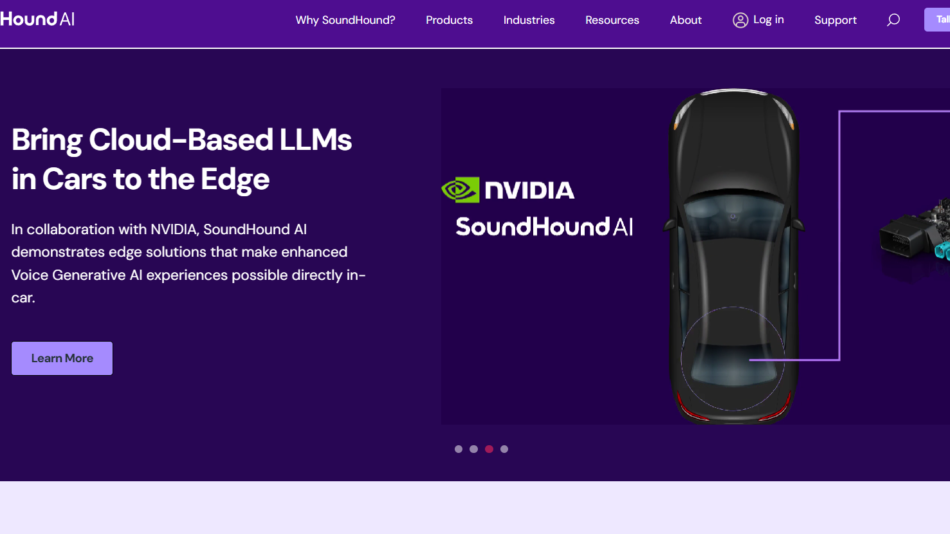Click the partially visible Talk button
This screenshot has width=950, height=534.
pos(937,19)
